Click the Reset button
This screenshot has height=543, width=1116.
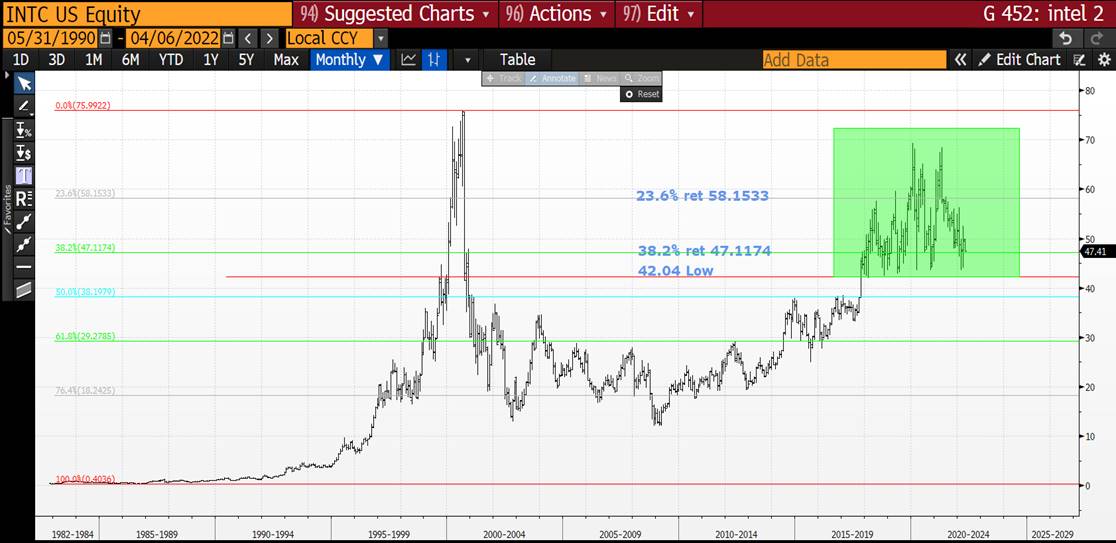(x=641, y=94)
